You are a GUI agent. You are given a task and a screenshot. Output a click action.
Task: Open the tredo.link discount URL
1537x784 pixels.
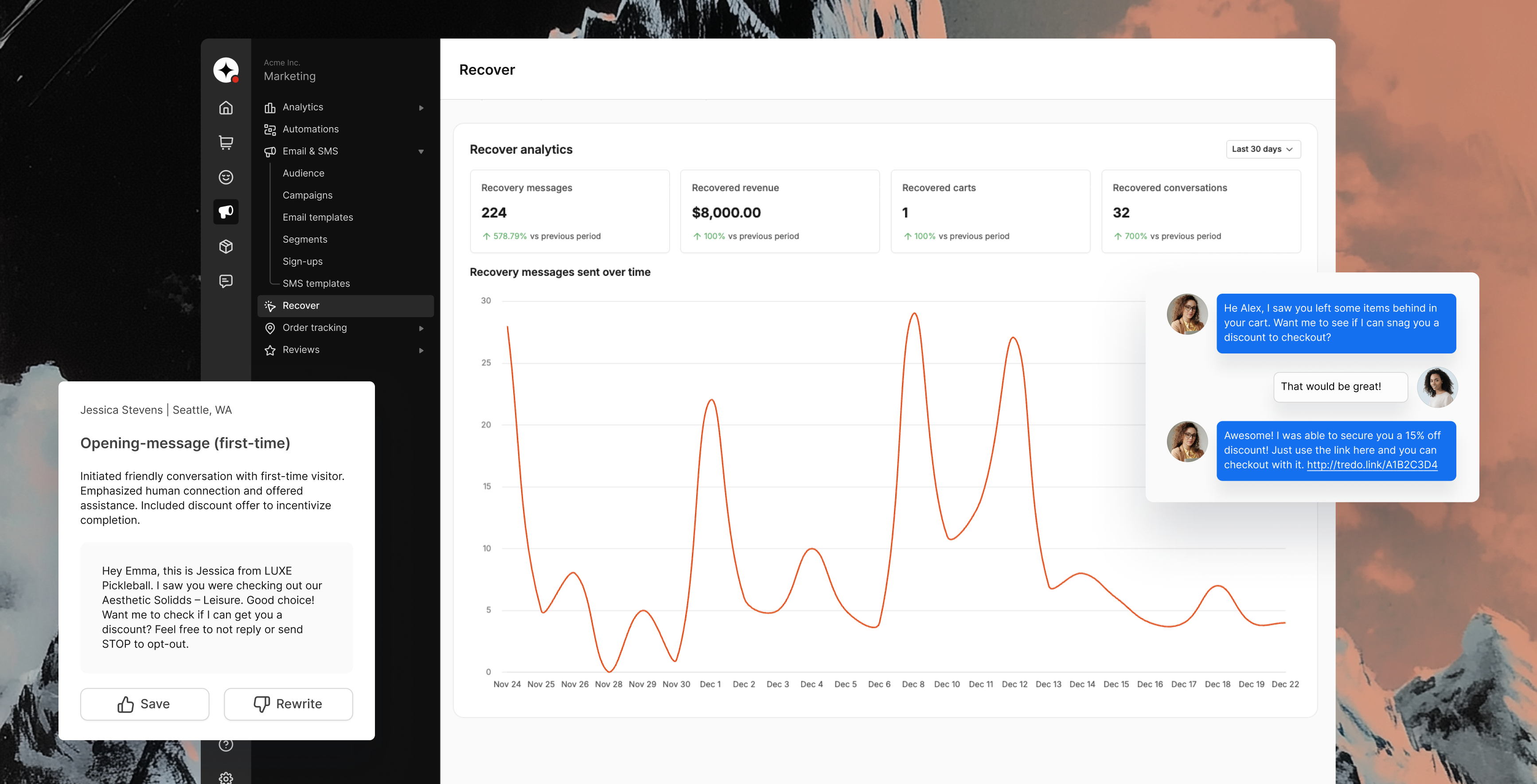pyautogui.click(x=1372, y=465)
